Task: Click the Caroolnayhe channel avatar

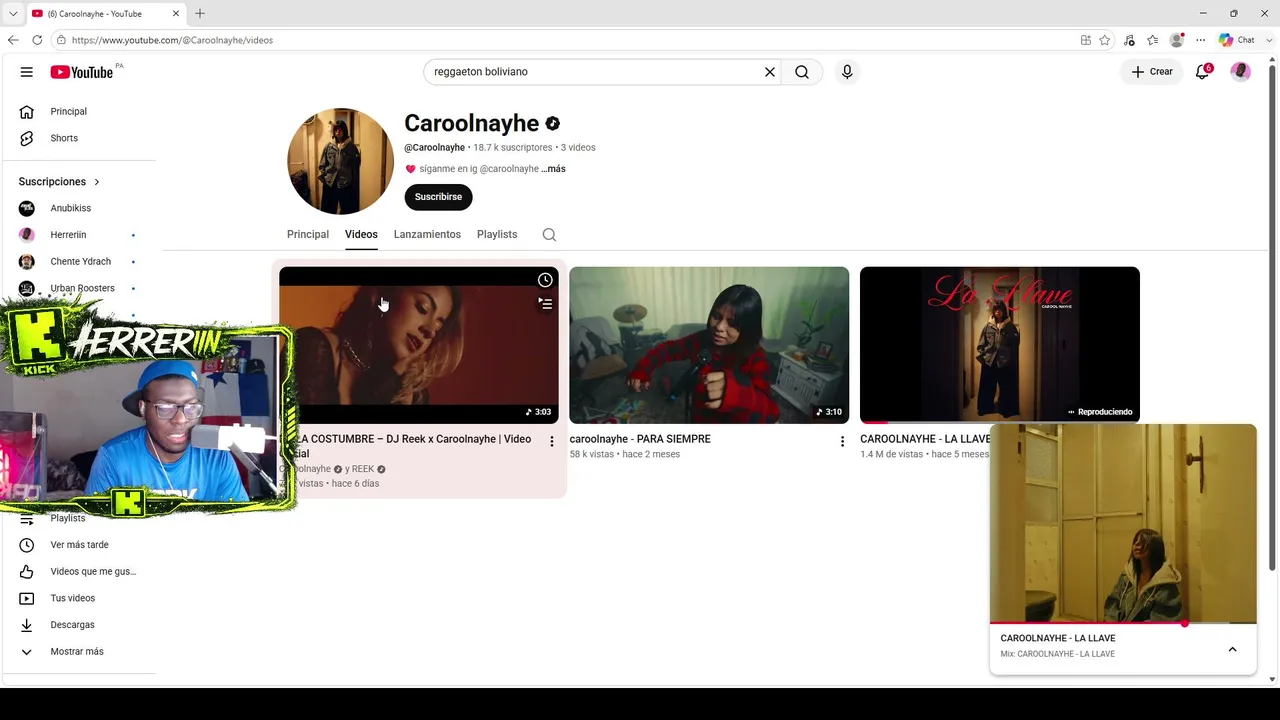Action: tap(340, 161)
